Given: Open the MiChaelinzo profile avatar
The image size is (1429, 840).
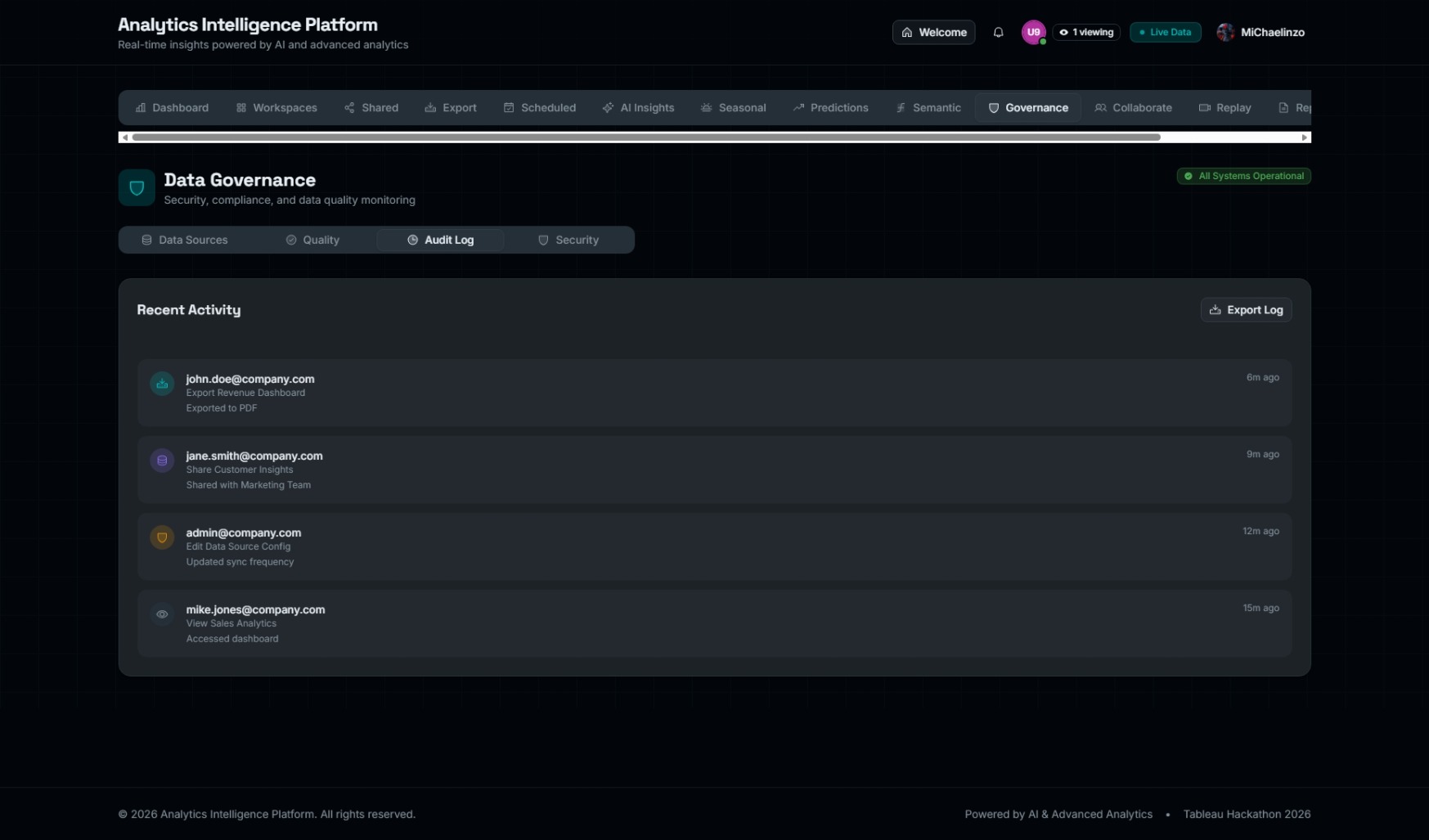Looking at the screenshot, I should 1225,32.
